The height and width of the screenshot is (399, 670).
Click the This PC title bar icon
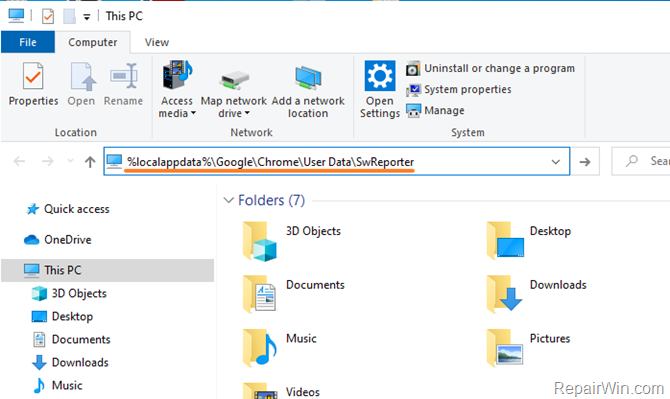point(16,16)
